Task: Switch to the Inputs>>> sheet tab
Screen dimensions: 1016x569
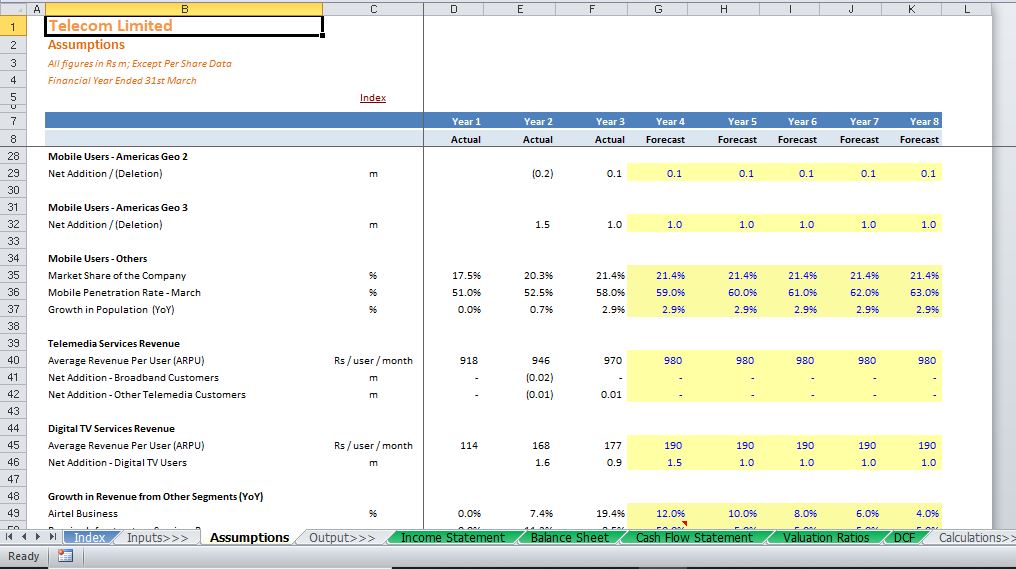Action: pos(157,538)
